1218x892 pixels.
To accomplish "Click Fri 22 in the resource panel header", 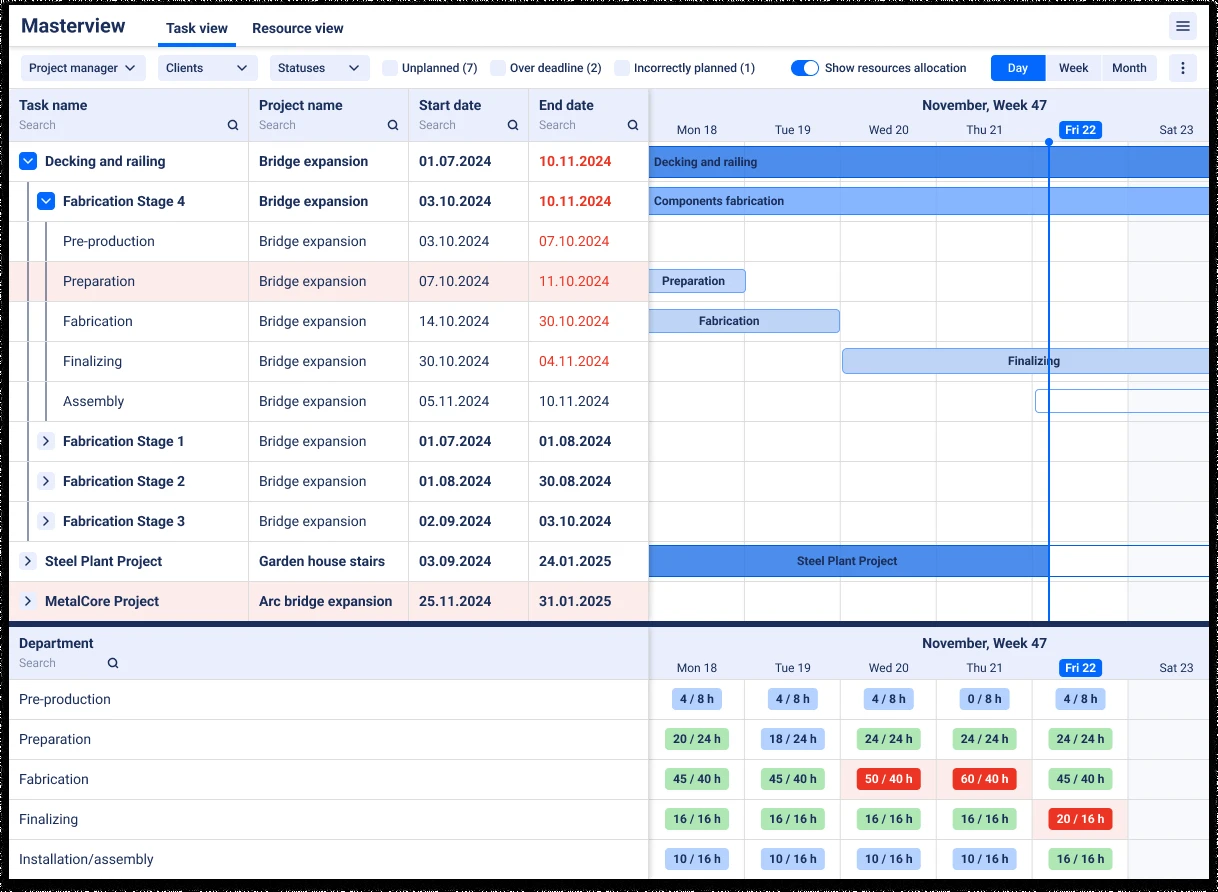I will tap(1080, 668).
